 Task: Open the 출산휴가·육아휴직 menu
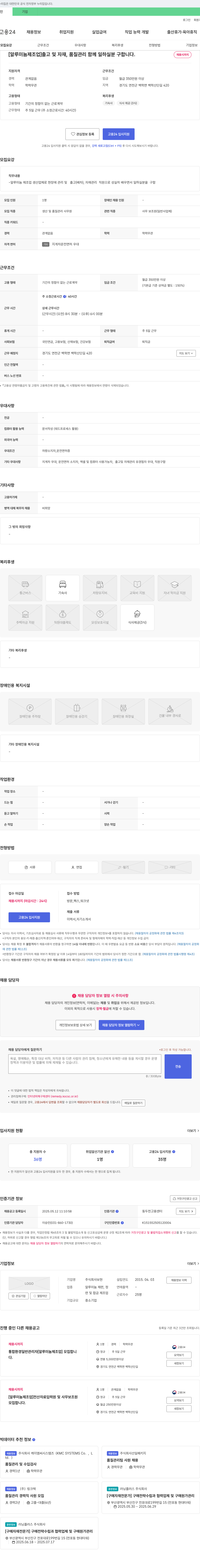[x=182, y=32]
